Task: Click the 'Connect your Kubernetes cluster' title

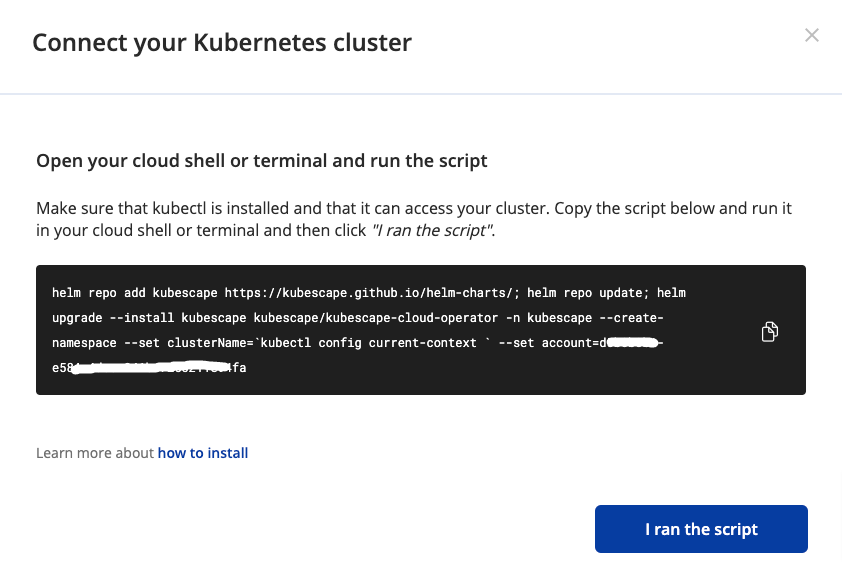Action: pyautogui.click(x=222, y=42)
